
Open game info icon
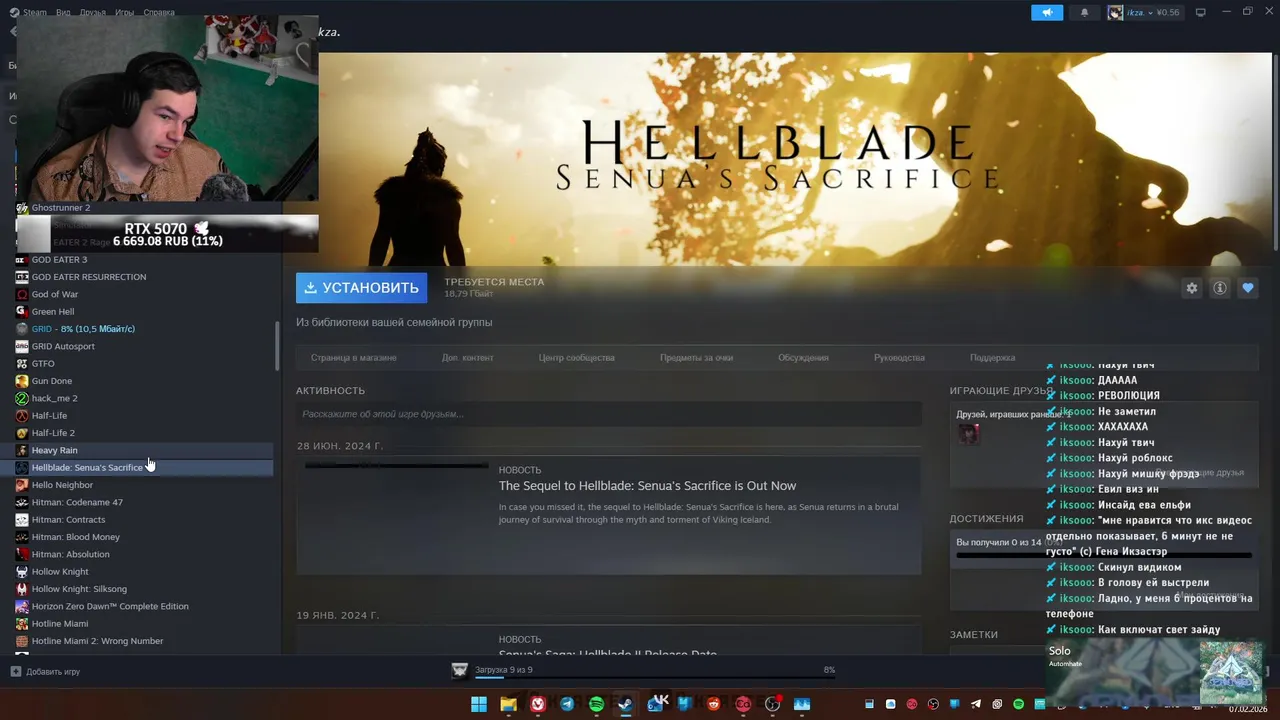click(x=1220, y=288)
